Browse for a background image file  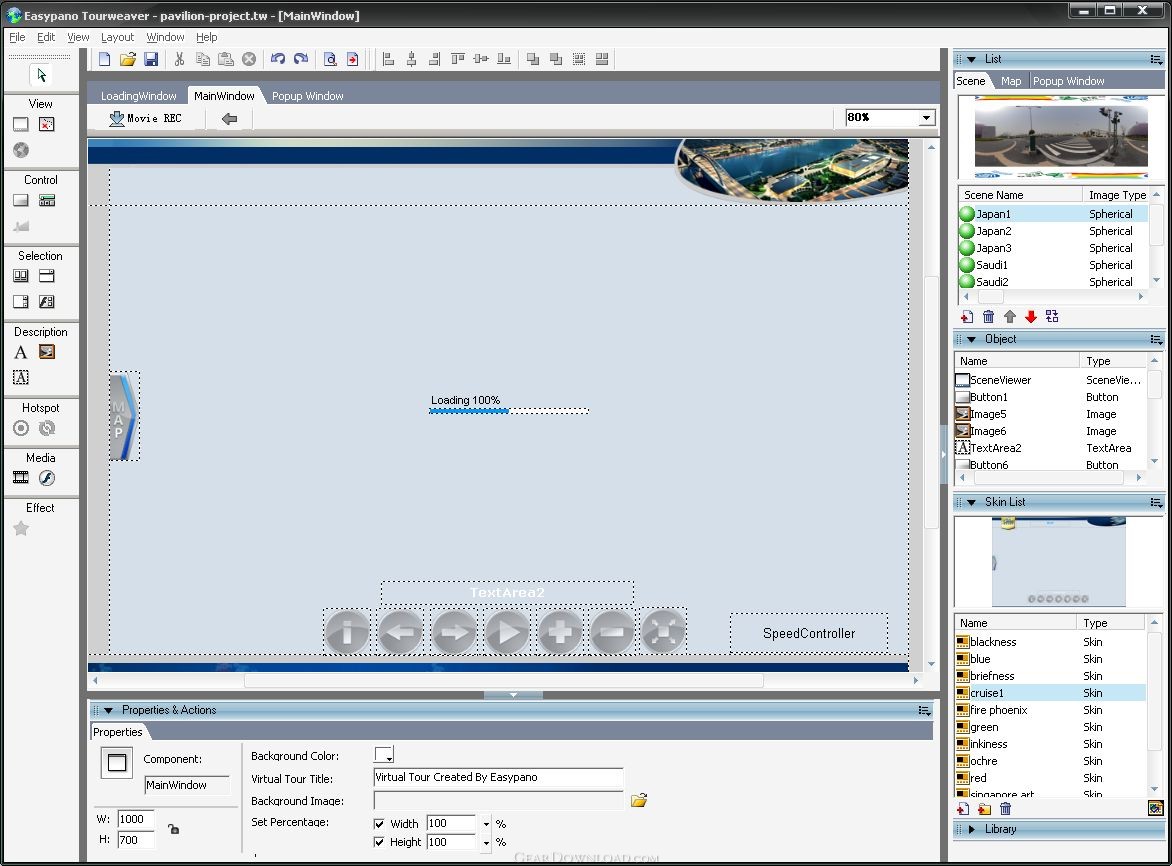(x=638, y=800)
